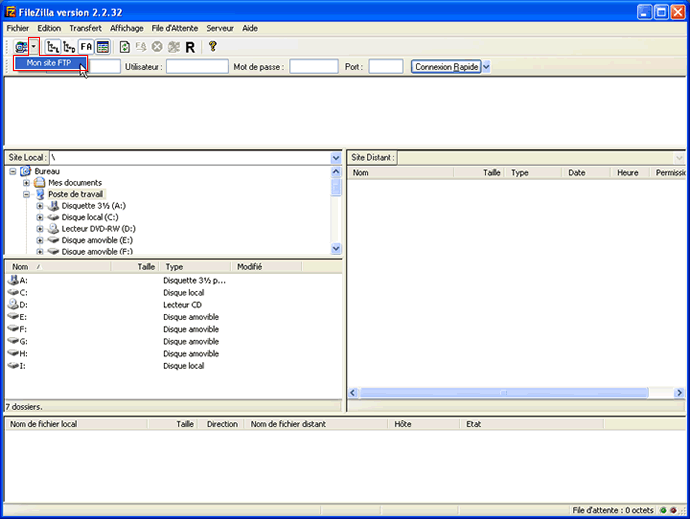Image resolution: width=690 pixels, height=519 pixels.
Task: Select Bureau in the local tree
Action: click(47, 171)
